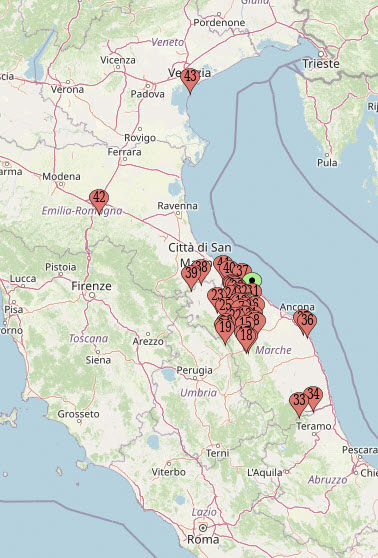Select marker 36 near Ancona
The width and height of the screenshot is (378, 558).
point(307,325)
